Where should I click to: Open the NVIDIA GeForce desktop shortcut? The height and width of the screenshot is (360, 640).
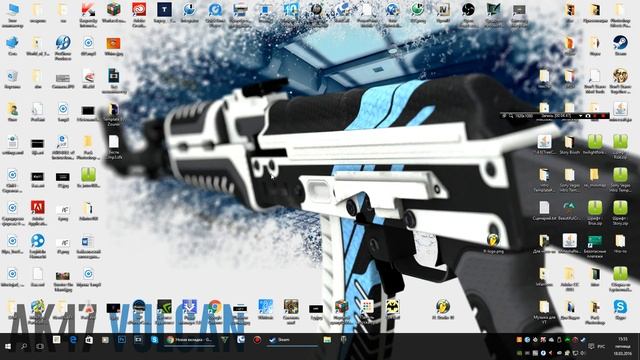(164, 307)
